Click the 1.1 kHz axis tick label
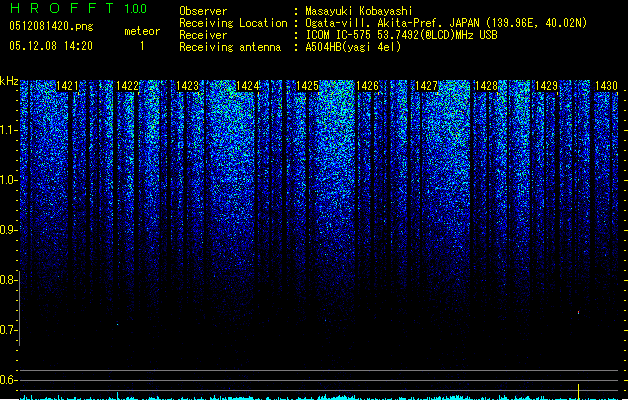This screenshot has height=400, width=629. [x=8, y=130]
